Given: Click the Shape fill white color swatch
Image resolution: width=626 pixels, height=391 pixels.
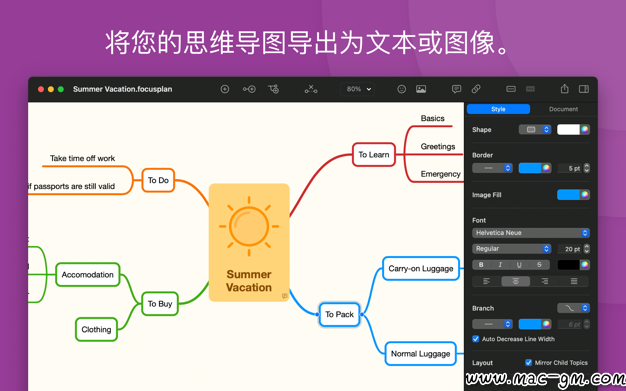Looking at the screenshot, I should 569,129.
